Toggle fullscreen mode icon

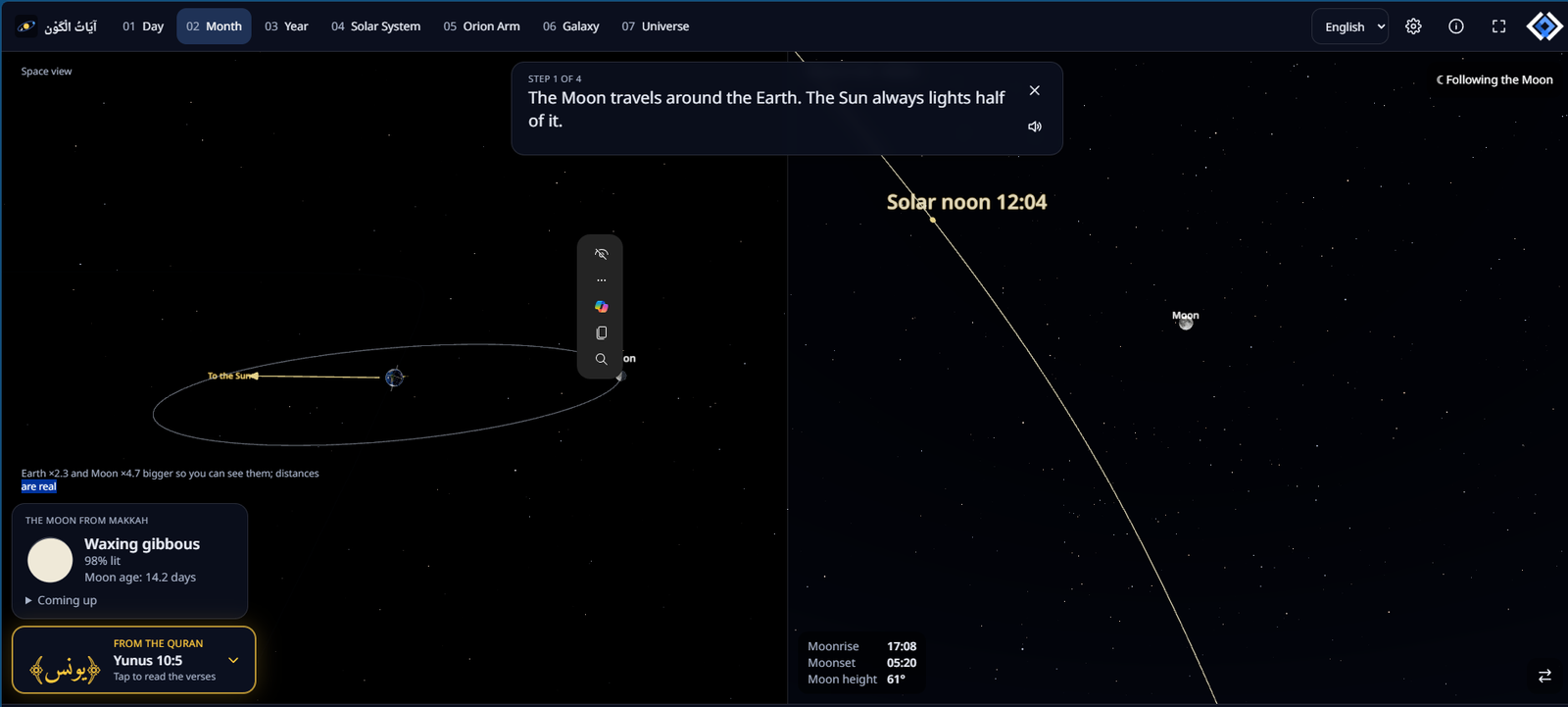(x=1498, y=26)
